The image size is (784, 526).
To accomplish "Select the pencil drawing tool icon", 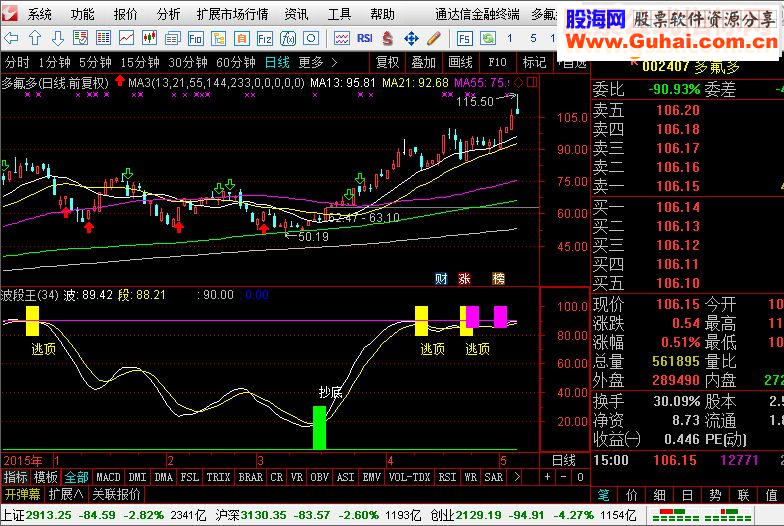I will click(x=434, y=38).
